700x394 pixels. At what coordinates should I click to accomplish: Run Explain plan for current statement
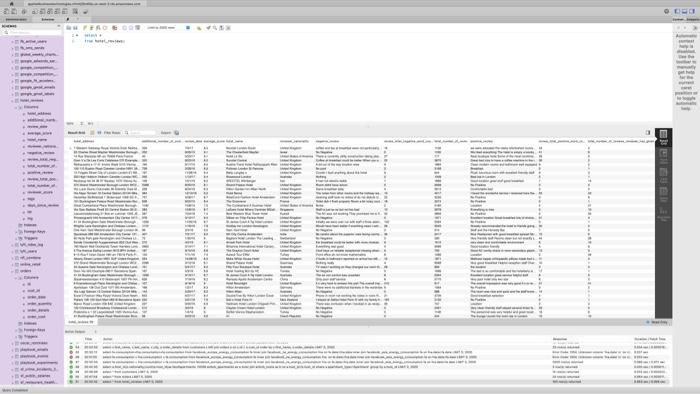pos(98,28)
